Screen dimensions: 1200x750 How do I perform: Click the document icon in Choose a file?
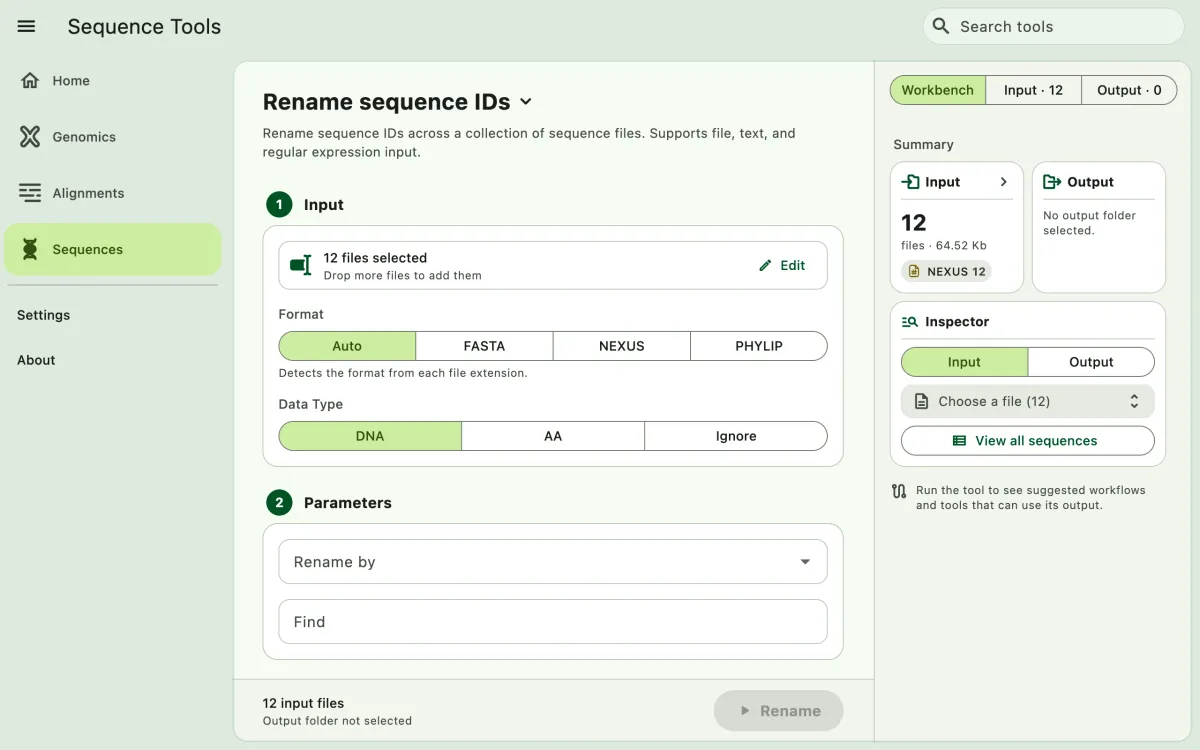click(x=921, y=401)
